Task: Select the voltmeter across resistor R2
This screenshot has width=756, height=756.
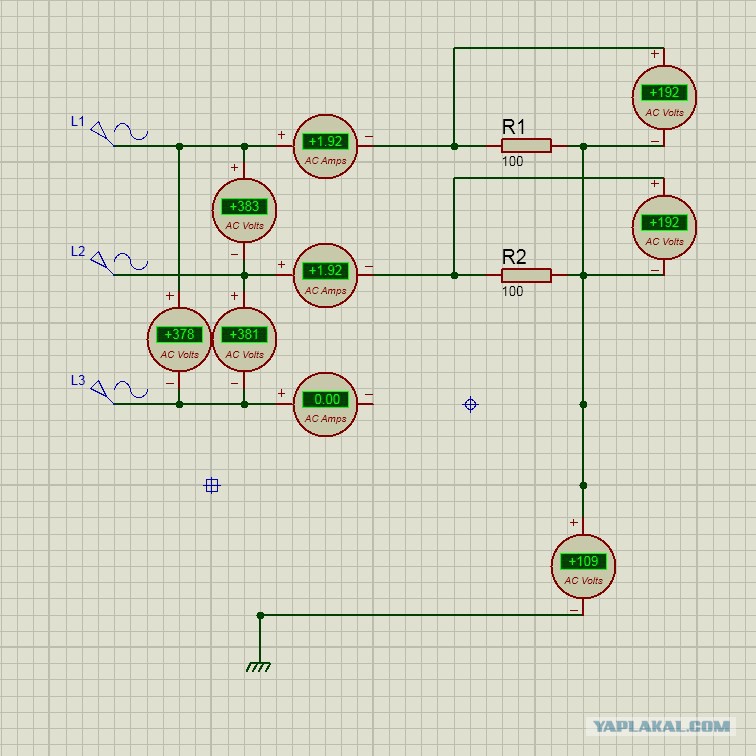Action: pyautogui.click(x=664, y=227)
